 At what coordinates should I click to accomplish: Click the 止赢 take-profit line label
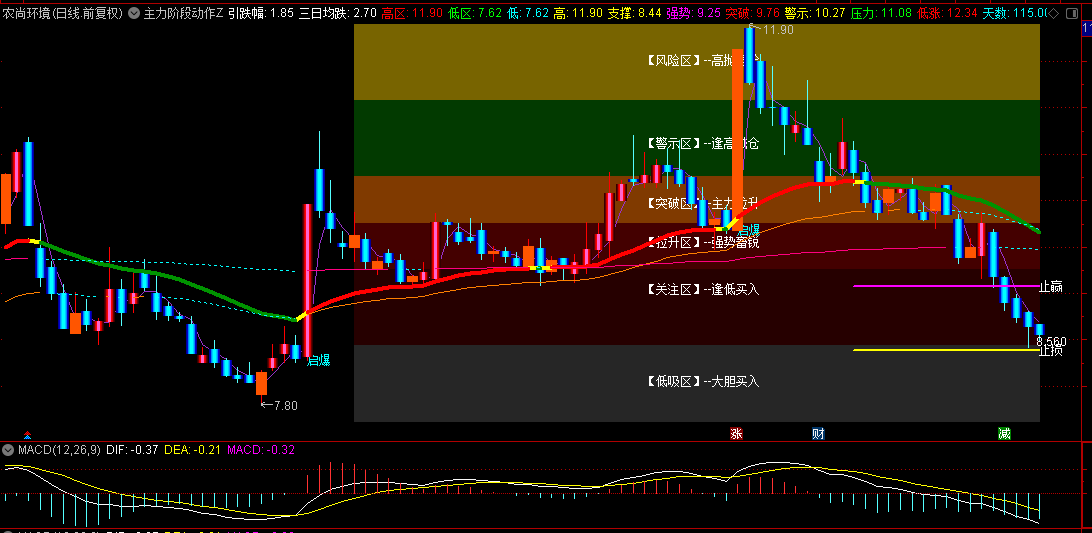tap(1051, 287)
